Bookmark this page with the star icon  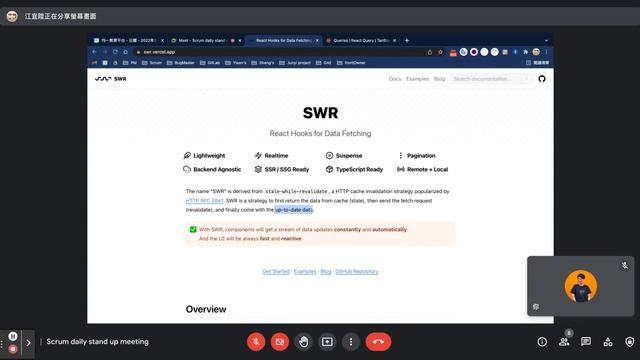pyautogui.click(x=440, y=52)
